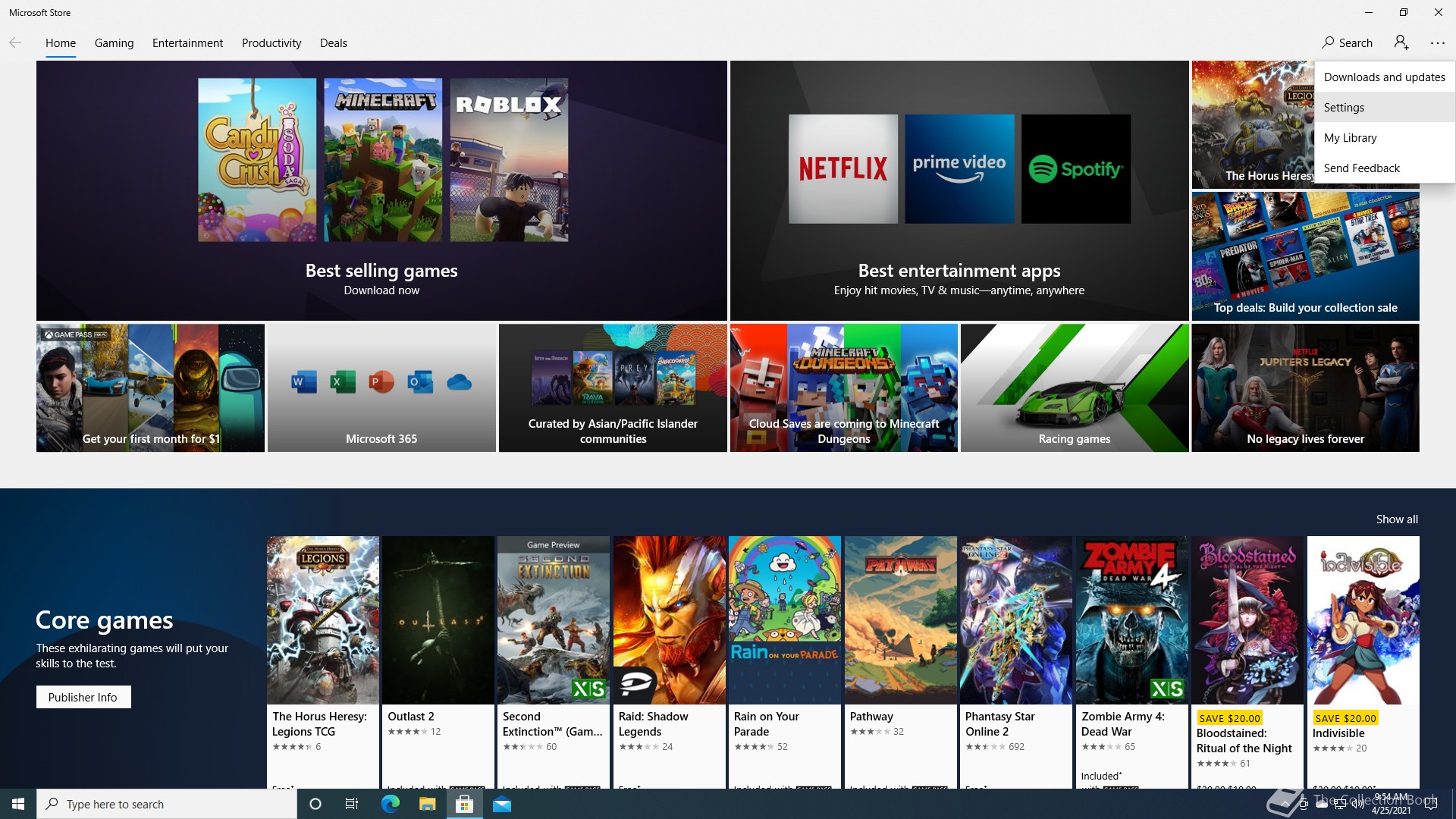Click the taskbar clock showing 4/25/2021

pyautogui.click(x=1392, y=804)
